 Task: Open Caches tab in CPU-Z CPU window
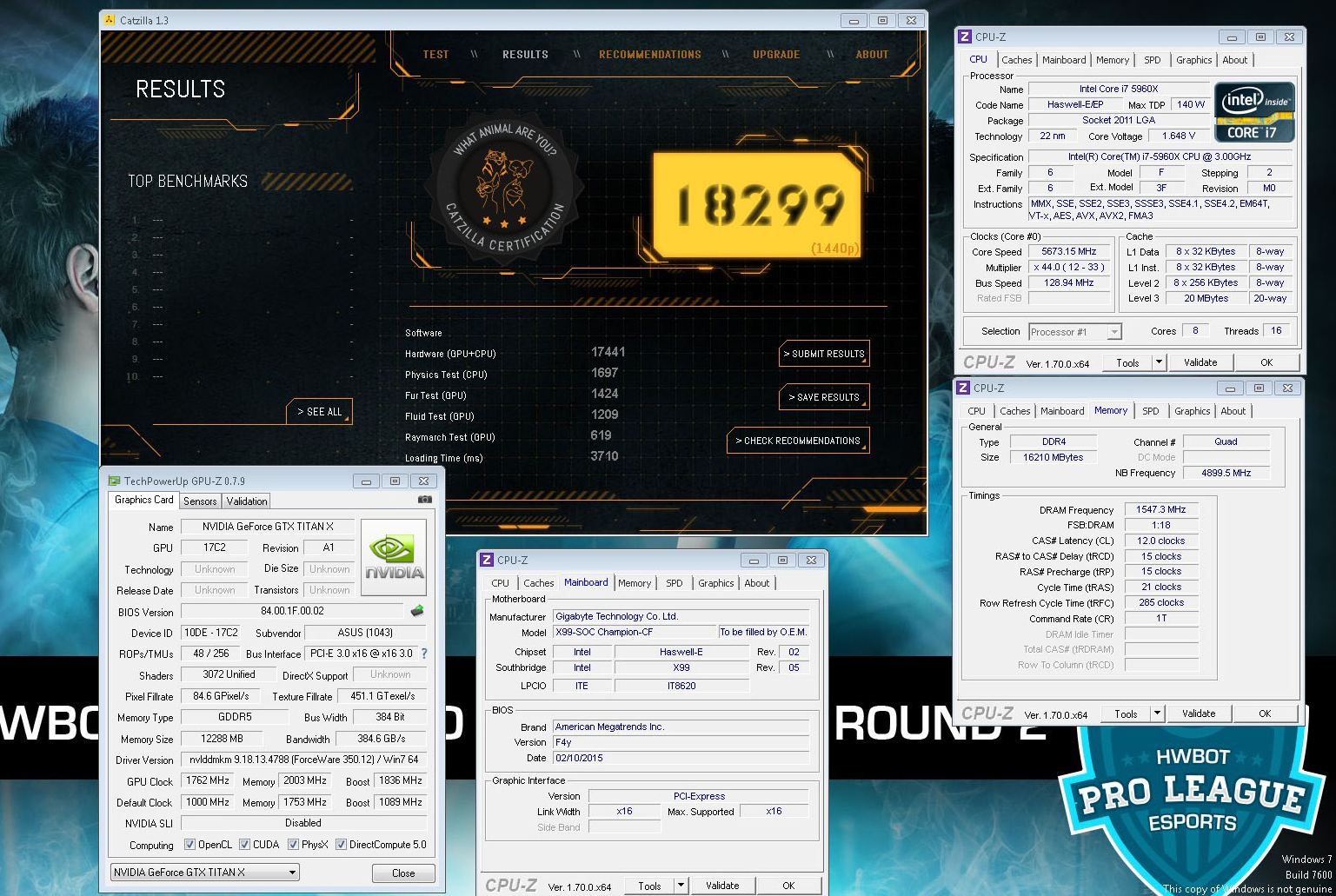(x=1016, y=60)
